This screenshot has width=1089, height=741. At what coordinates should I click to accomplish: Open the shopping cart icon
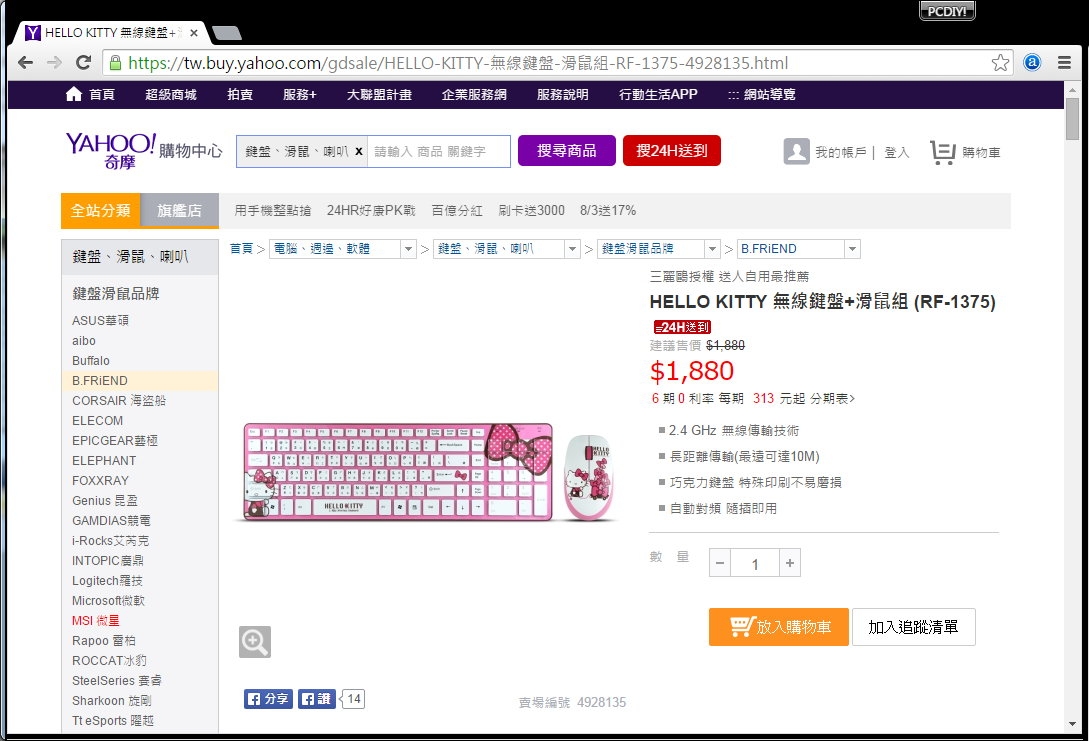pos(942,152)
